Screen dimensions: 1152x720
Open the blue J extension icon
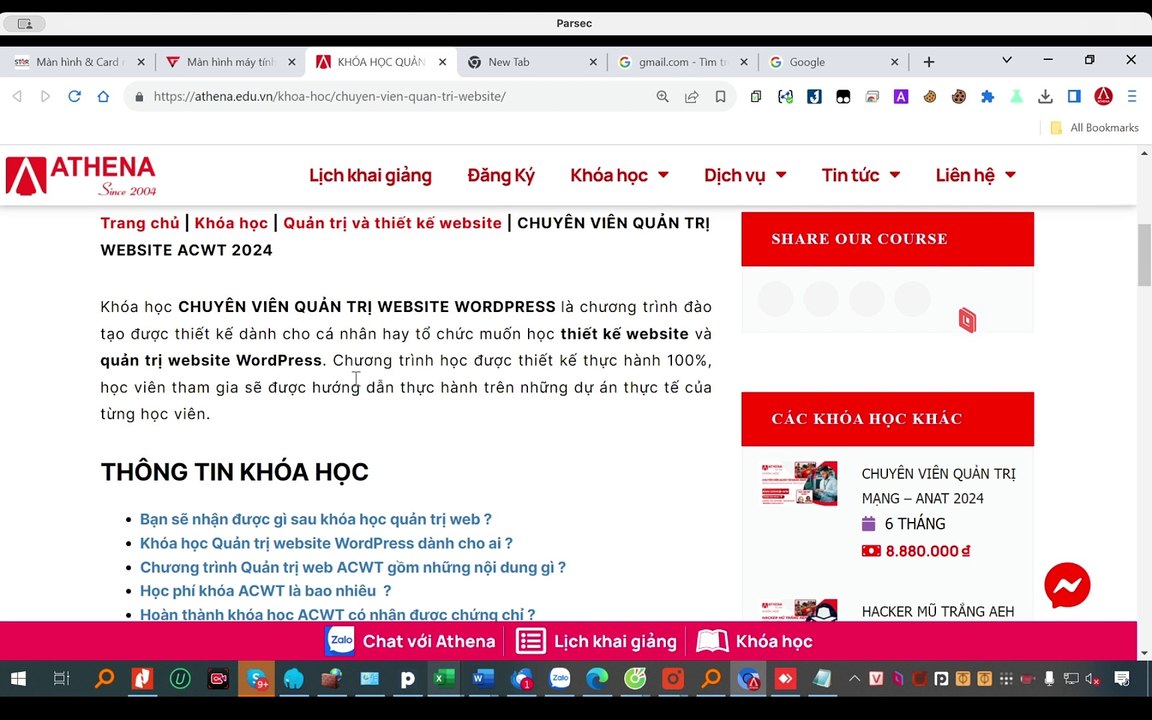pos(814,96)
